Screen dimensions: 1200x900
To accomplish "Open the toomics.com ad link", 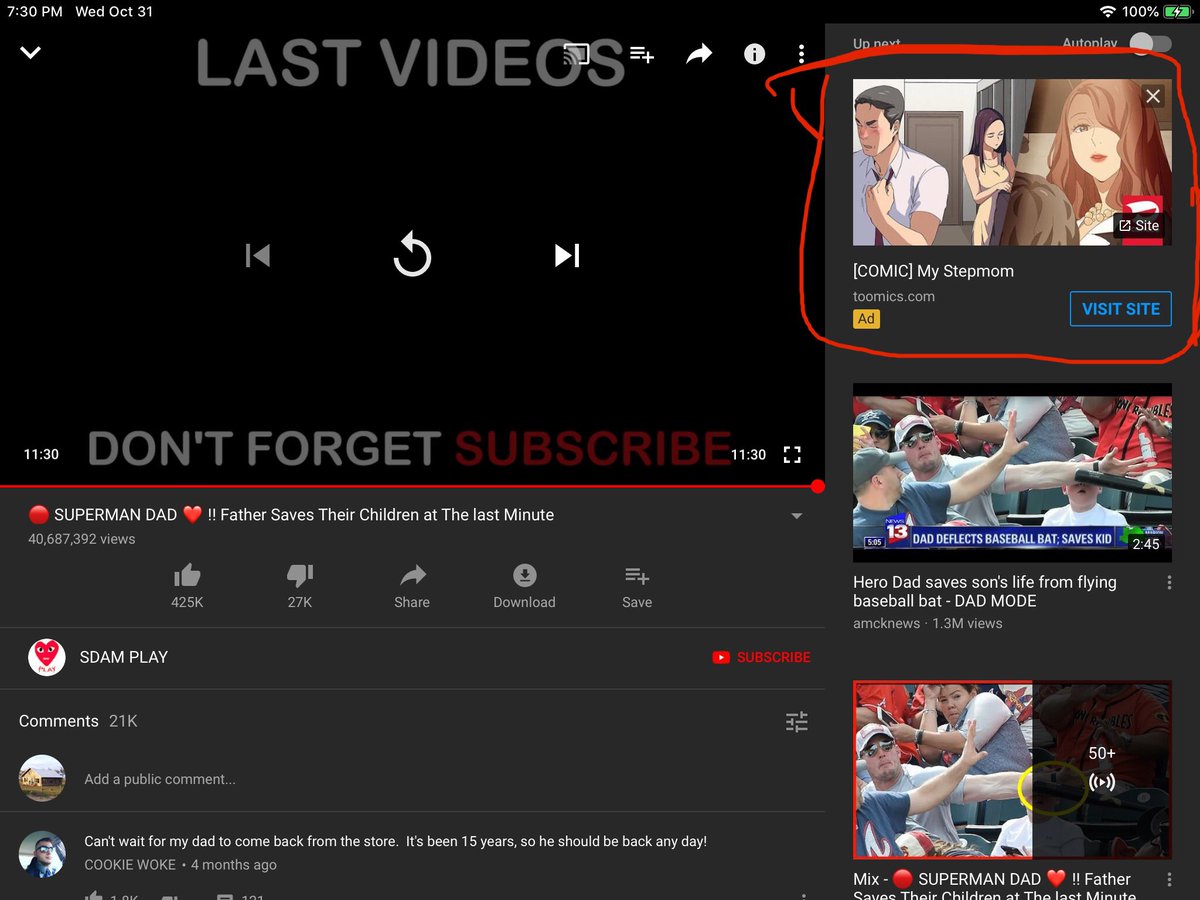I will [894, 296].
